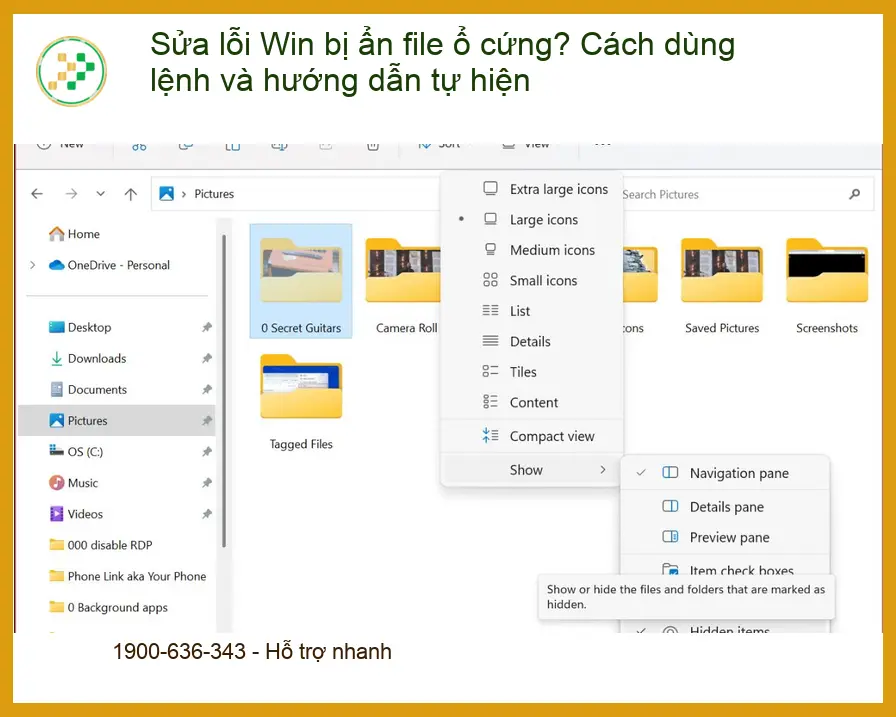Screen dimensions: 896x717
Task: Switch to List view
Action: pos(532,311)
